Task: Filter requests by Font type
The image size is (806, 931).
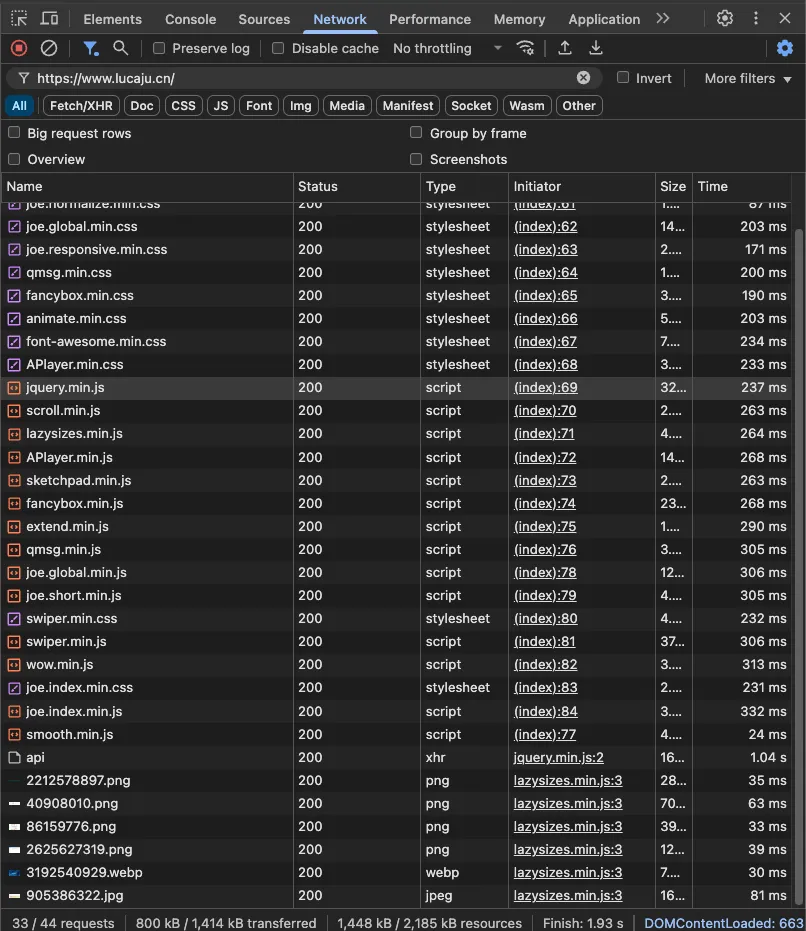Action: (x=259, y=106)
